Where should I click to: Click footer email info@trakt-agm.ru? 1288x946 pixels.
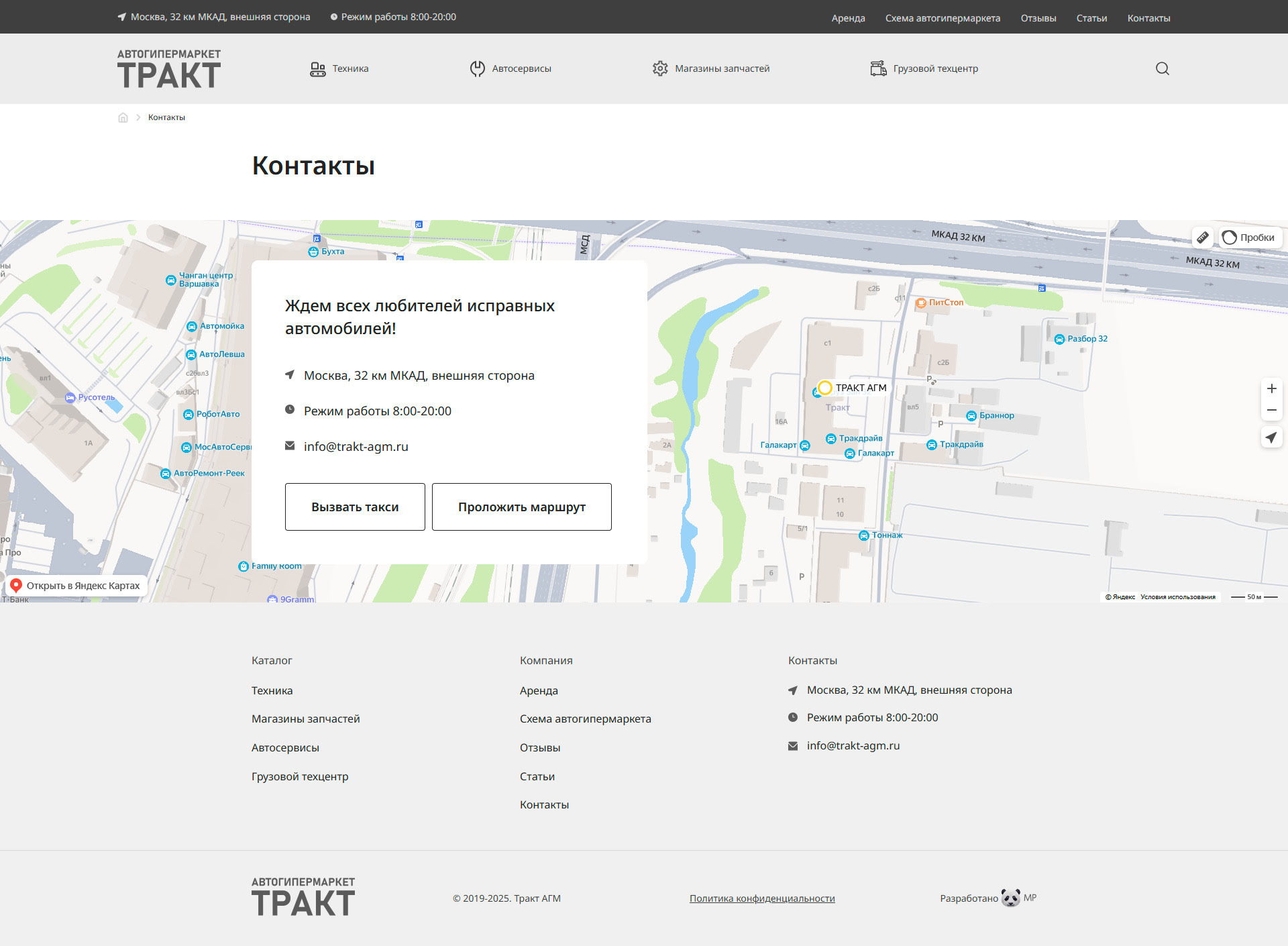coord(853,745)
